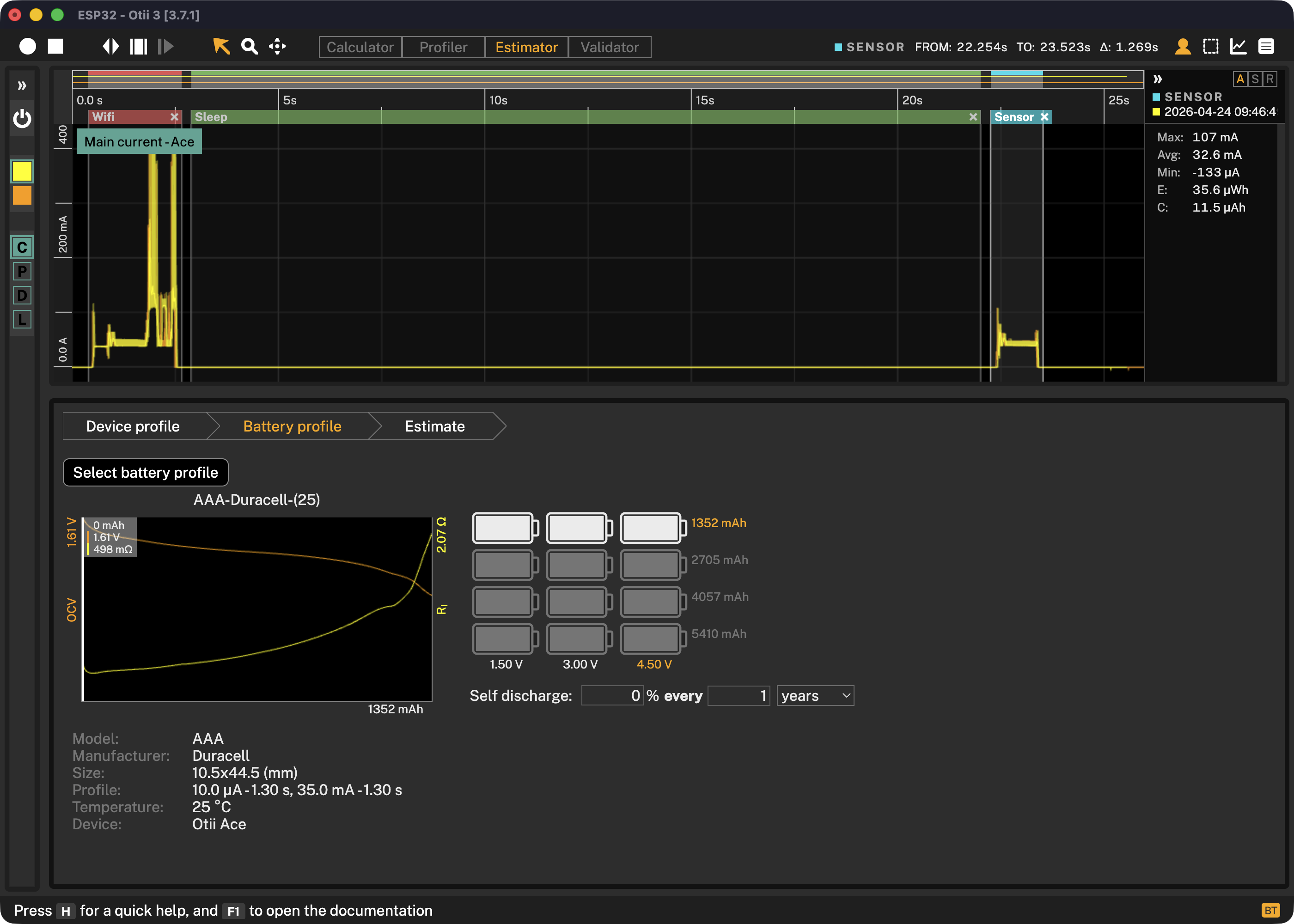Viewport: 1294px width, 924px height.
Task: Click the battery OCV discharge curve chart
Action: tap(257, 609)
